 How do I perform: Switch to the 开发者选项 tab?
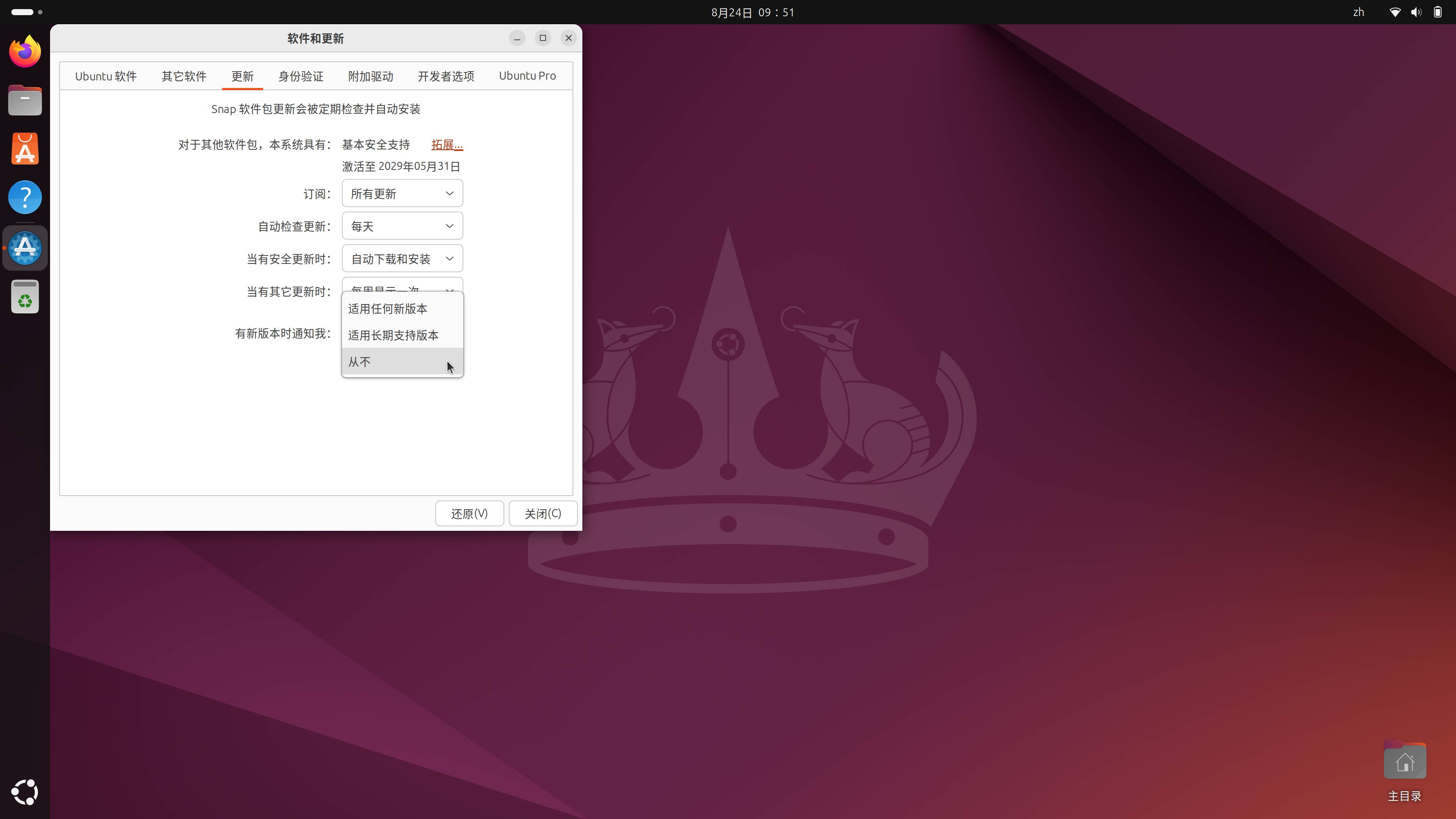click(x=446, y=76)
